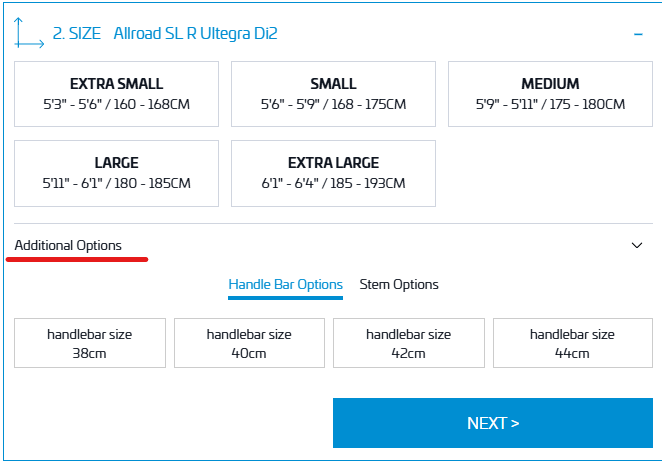662x465 pixels.
Task: Click the 5'9" - 5'11" height range text
Action: (x=550, y=103)
